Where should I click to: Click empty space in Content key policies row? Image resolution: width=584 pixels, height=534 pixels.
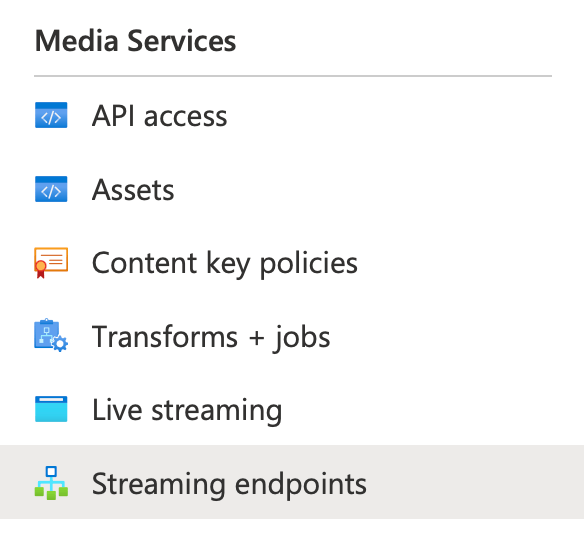tap(469, 263)
